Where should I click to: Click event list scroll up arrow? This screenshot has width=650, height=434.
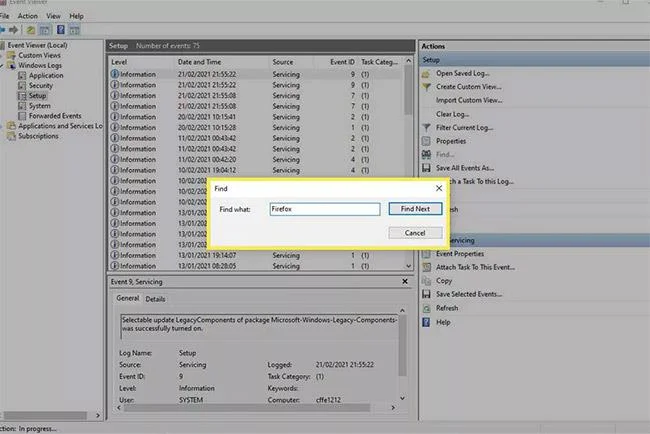(409, 61)
